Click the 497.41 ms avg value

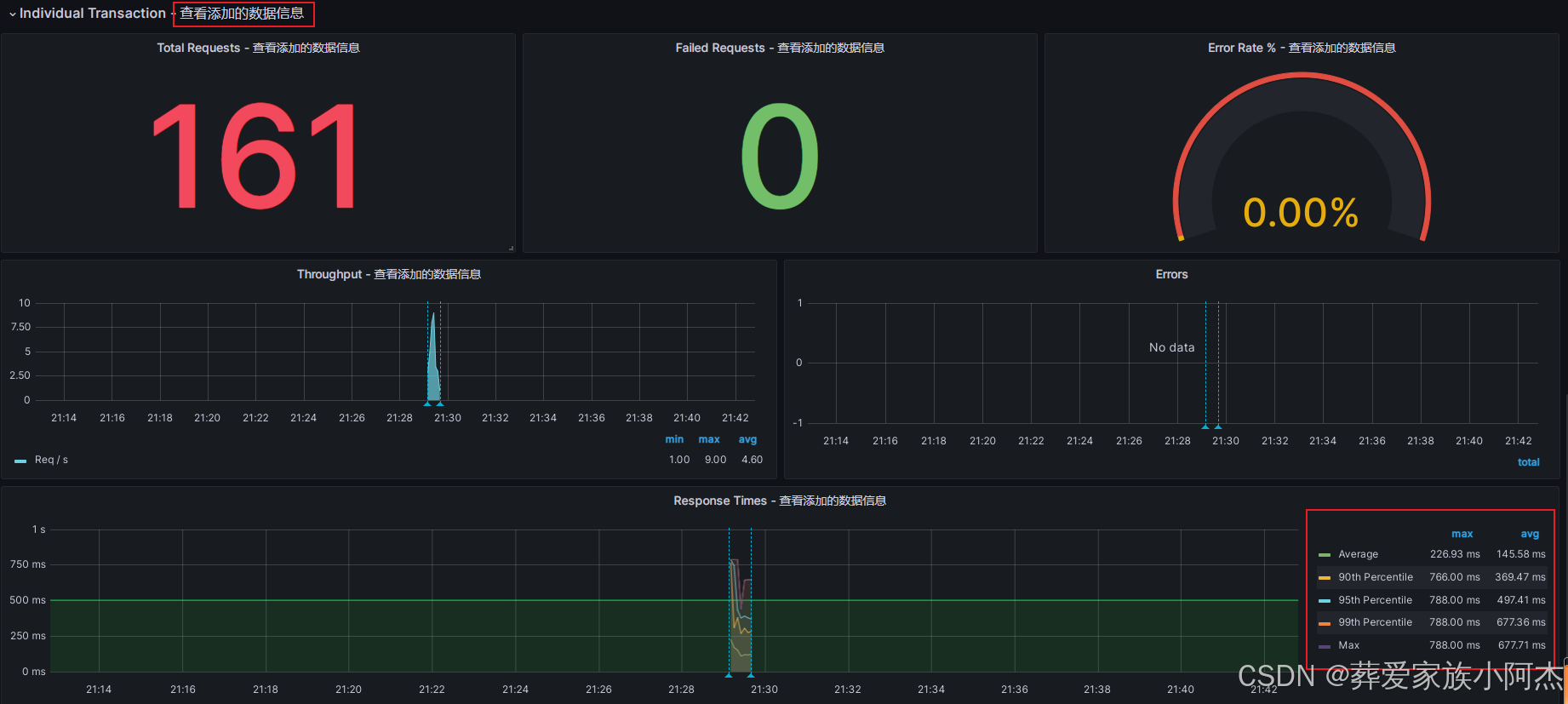(1521, 600)
